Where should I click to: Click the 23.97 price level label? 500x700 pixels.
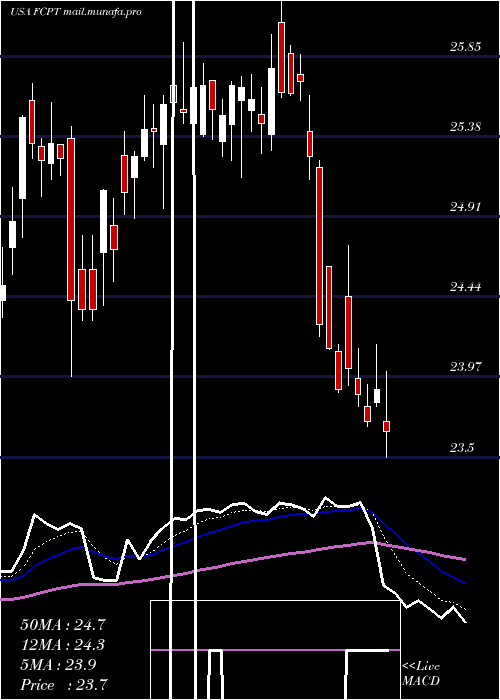[x=465, y=367]
